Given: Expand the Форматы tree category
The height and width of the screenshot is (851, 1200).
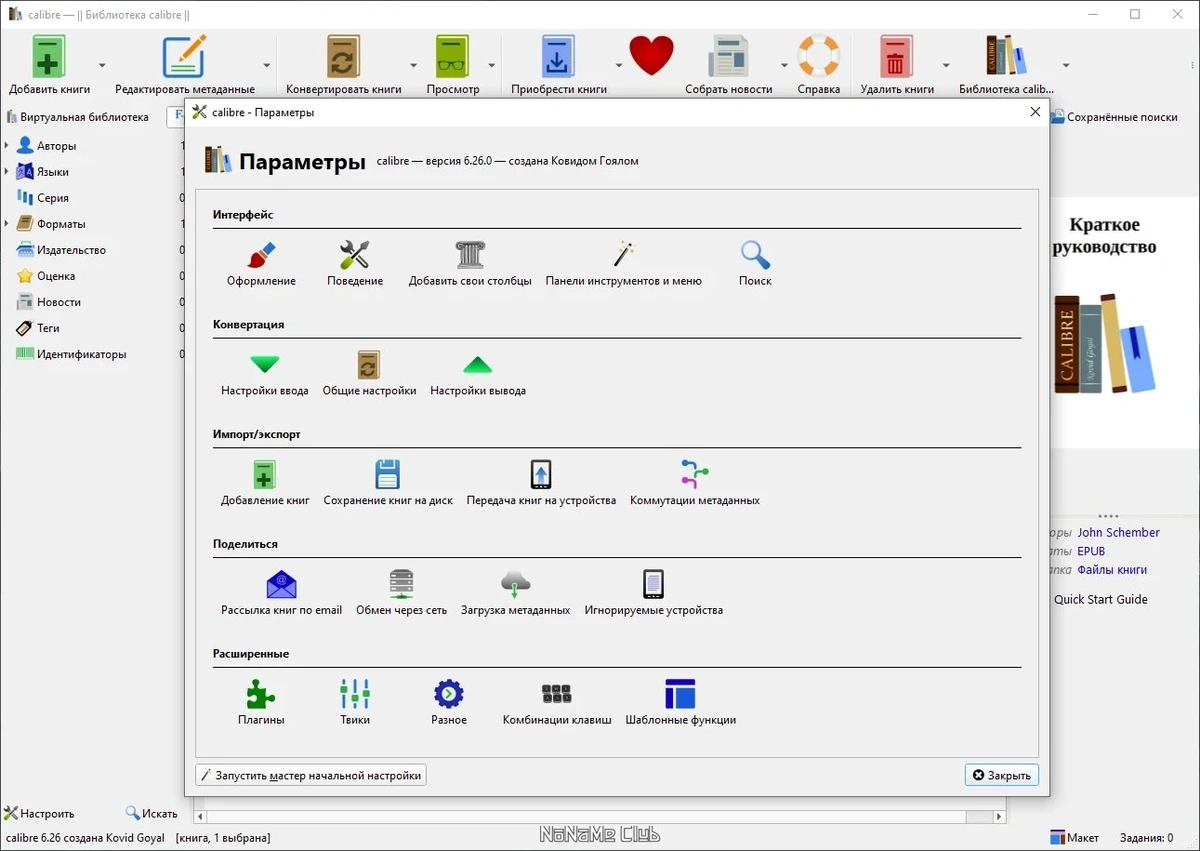Looking at the screenshot, I should [x=7, y=224].
